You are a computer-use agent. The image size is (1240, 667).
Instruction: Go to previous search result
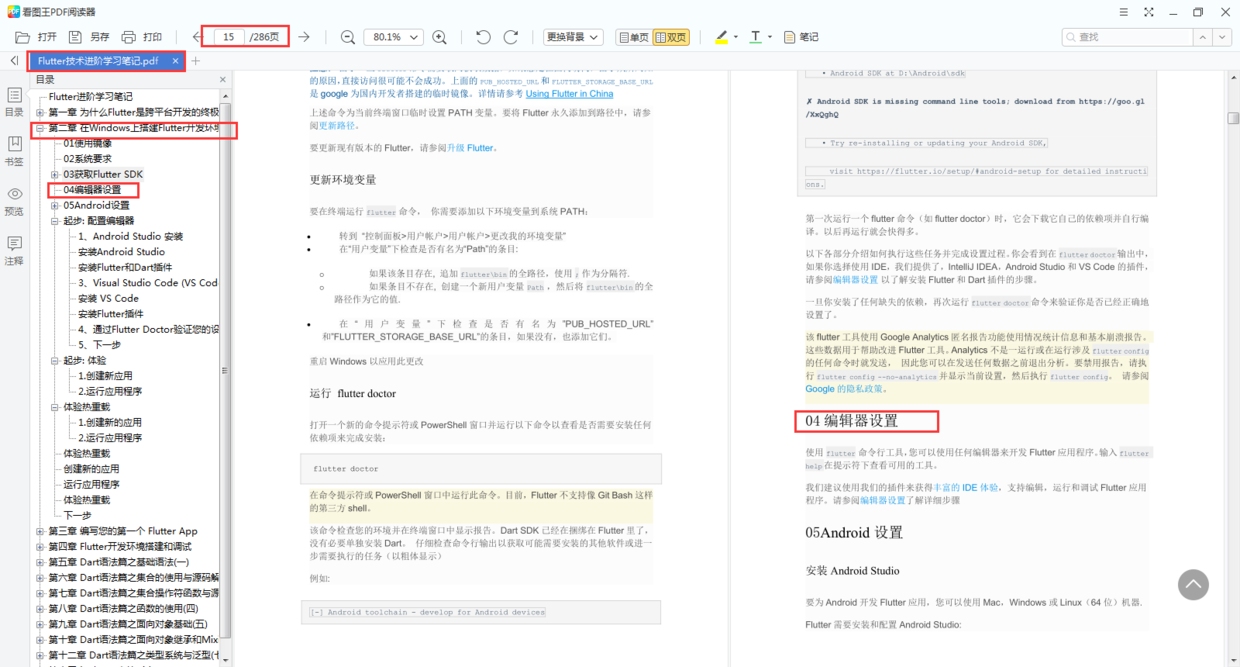(x=1203, y=37)
